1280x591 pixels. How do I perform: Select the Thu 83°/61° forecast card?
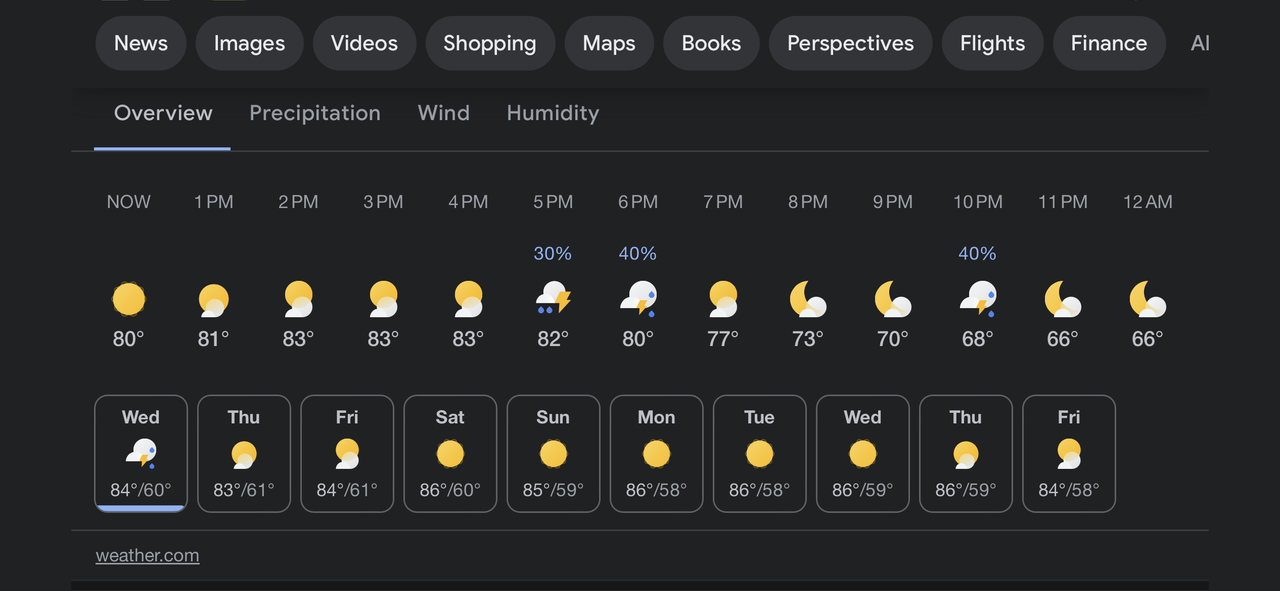[x=244, y=454]
